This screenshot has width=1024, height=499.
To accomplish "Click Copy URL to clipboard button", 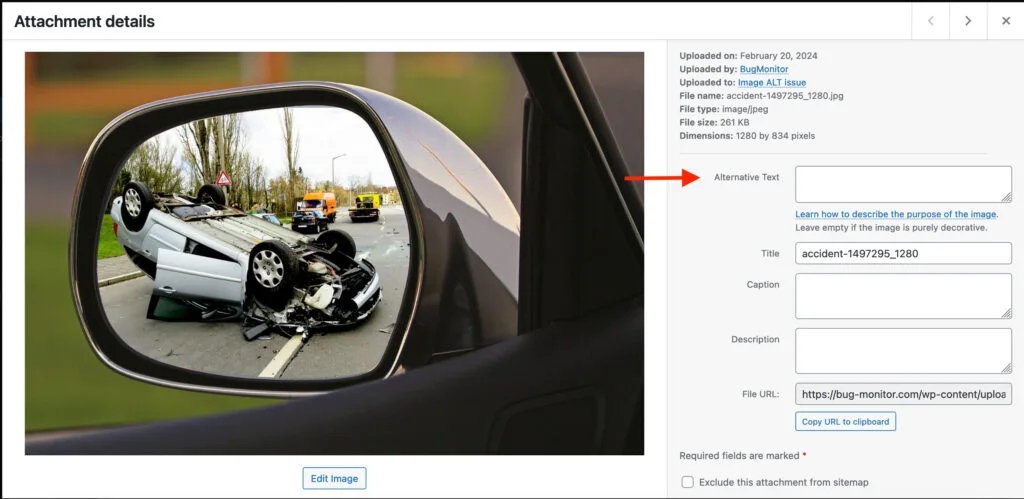I will tap(845, 421).
